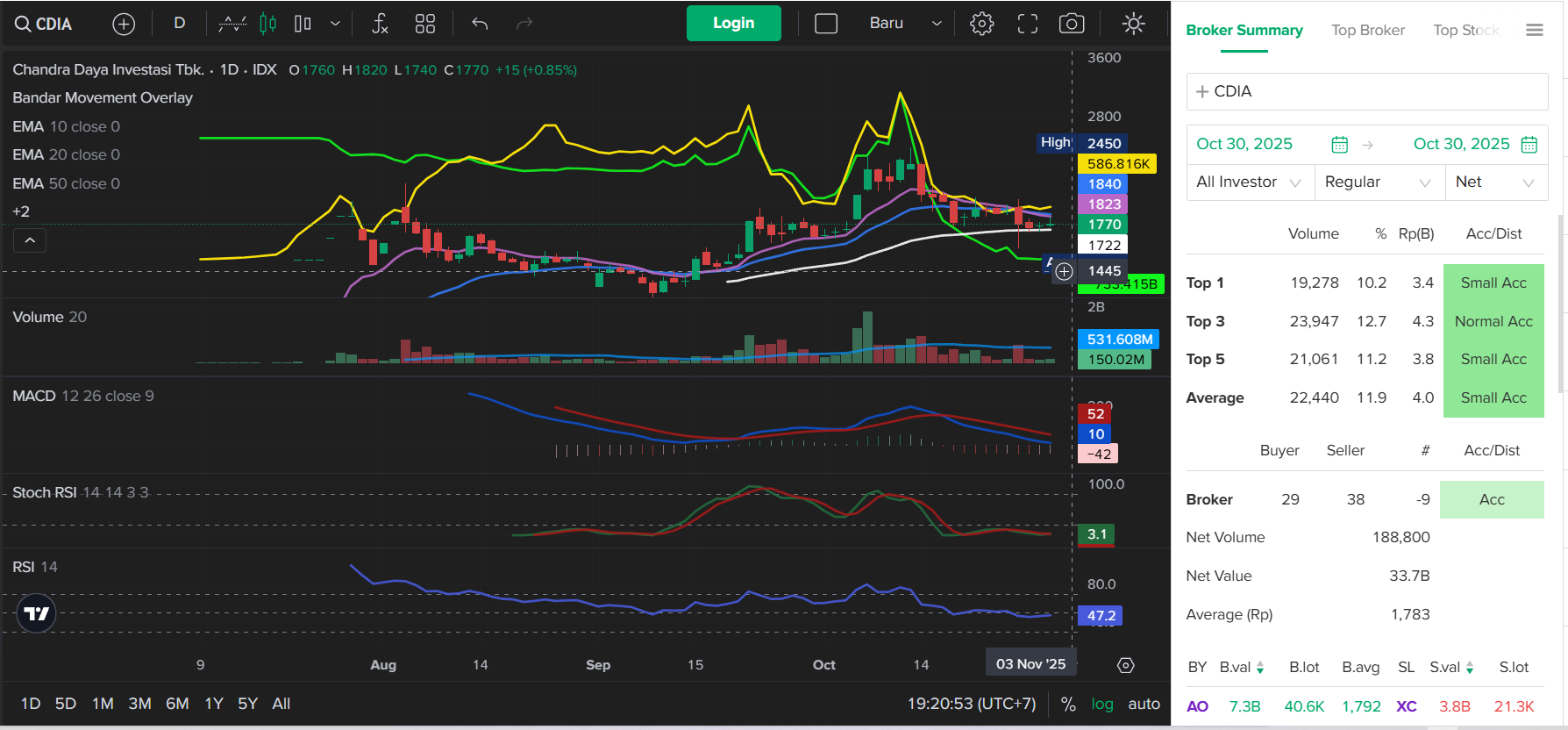Toggle percent scale on the chart

(1068, 704)
